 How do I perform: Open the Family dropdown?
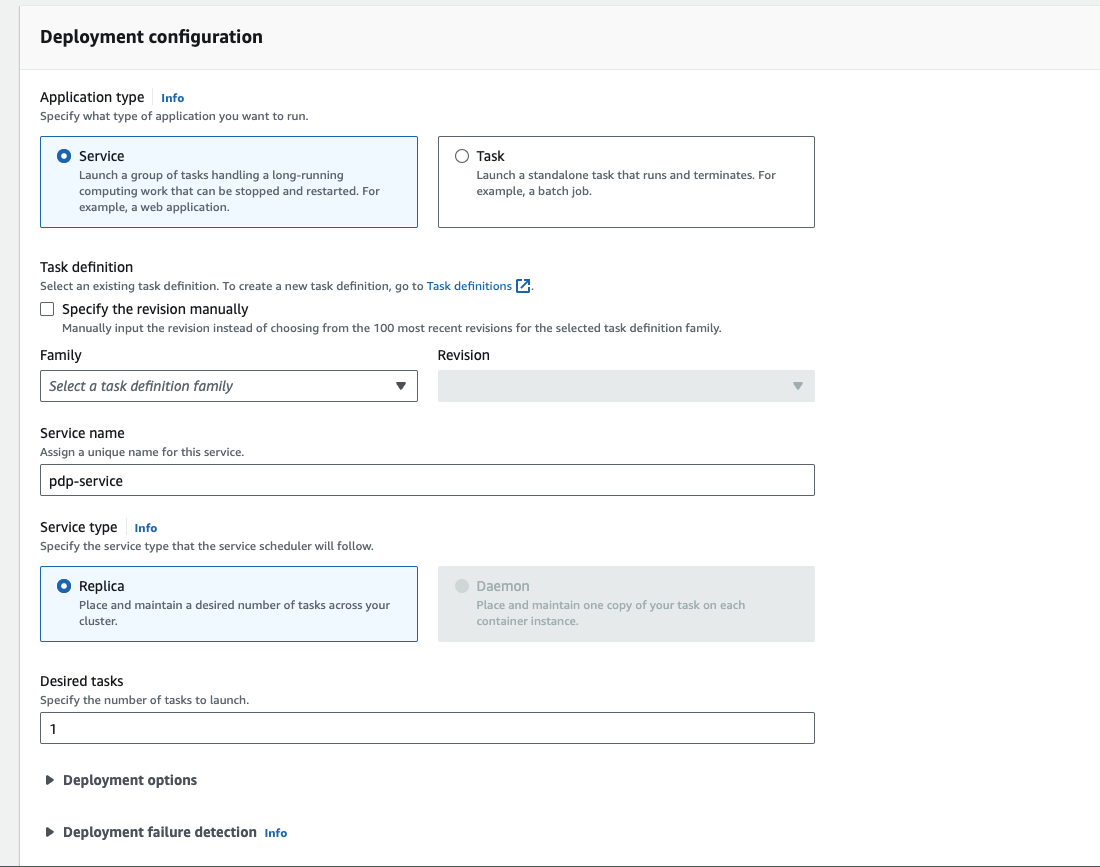(228, 385)
